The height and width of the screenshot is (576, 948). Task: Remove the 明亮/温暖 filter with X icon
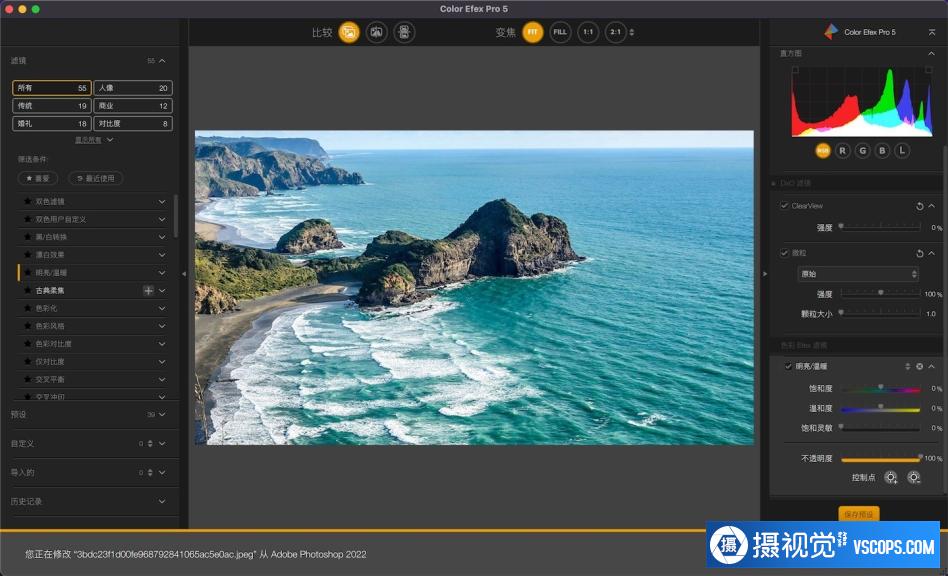tap(920, 366)
